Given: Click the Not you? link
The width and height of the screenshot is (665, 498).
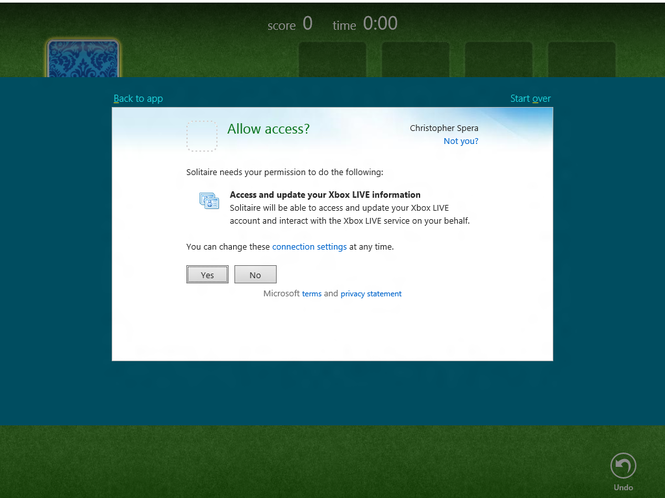Looking at the screenshot, I should [x=461, y=141].
